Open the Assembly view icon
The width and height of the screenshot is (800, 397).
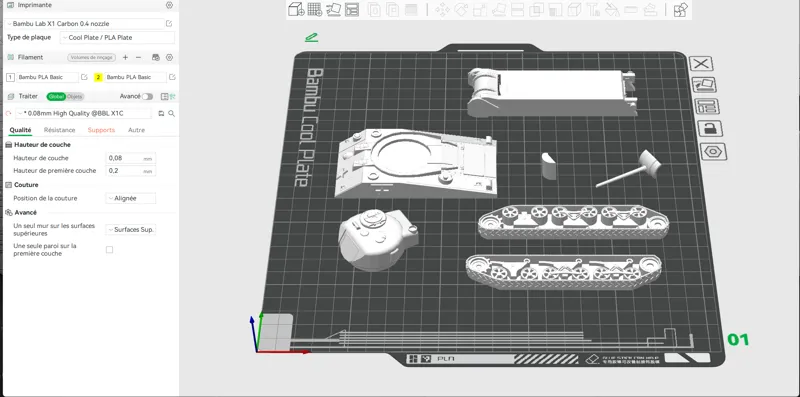point(681,10)
